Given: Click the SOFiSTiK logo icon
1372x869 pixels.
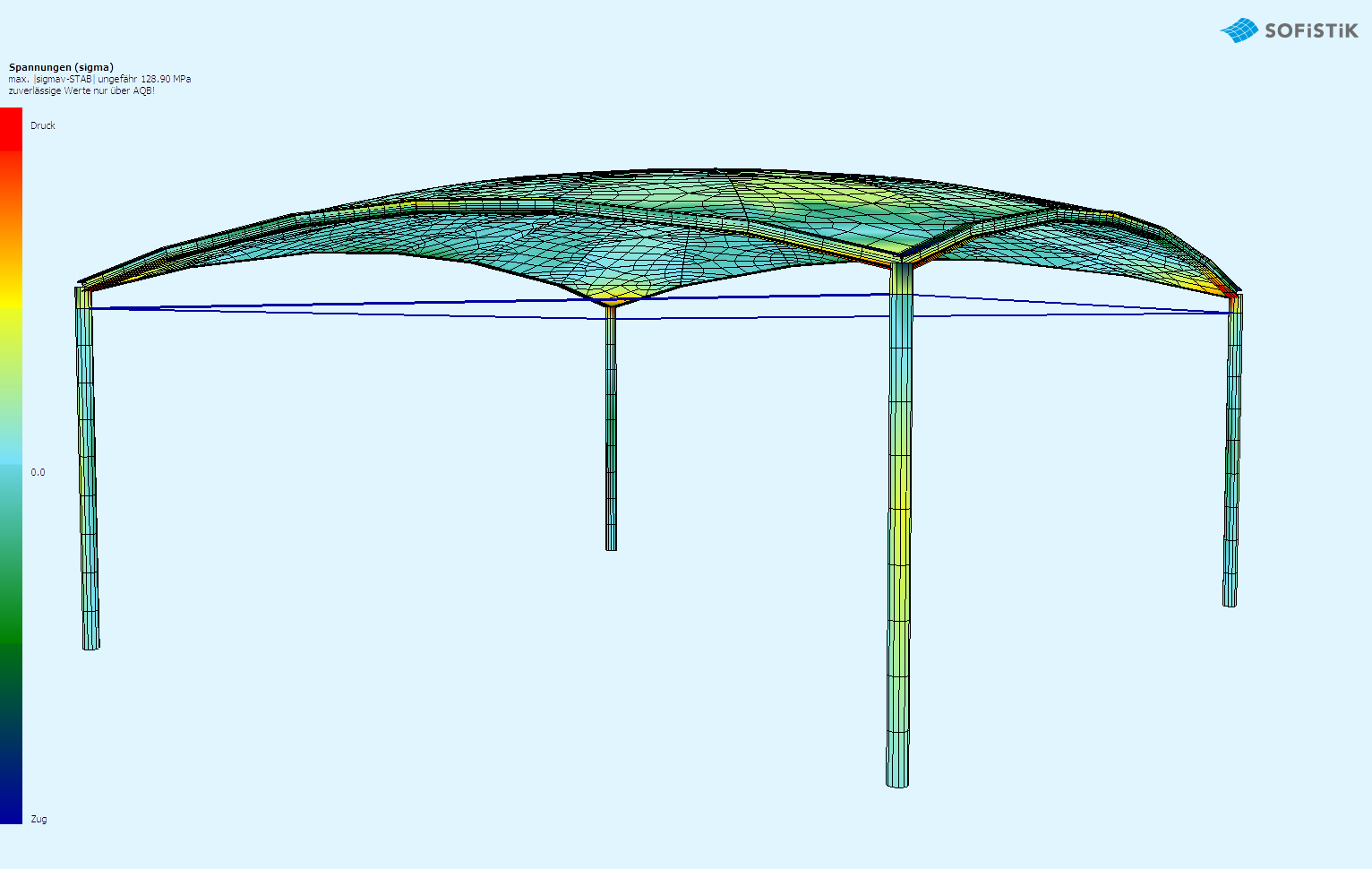Looking at the screenshot, I should (x=1239, y=30).
